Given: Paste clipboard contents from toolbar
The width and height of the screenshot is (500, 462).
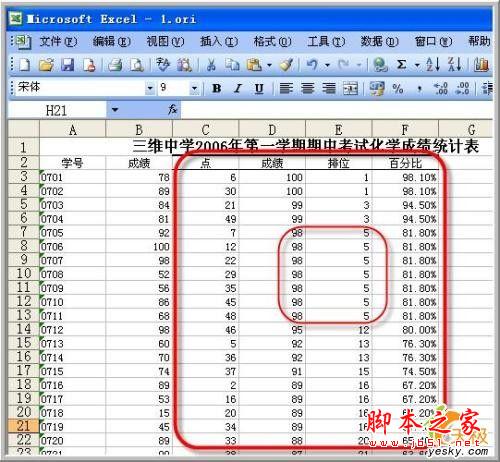Looking at the screenshot, I should tap(254, 64).
